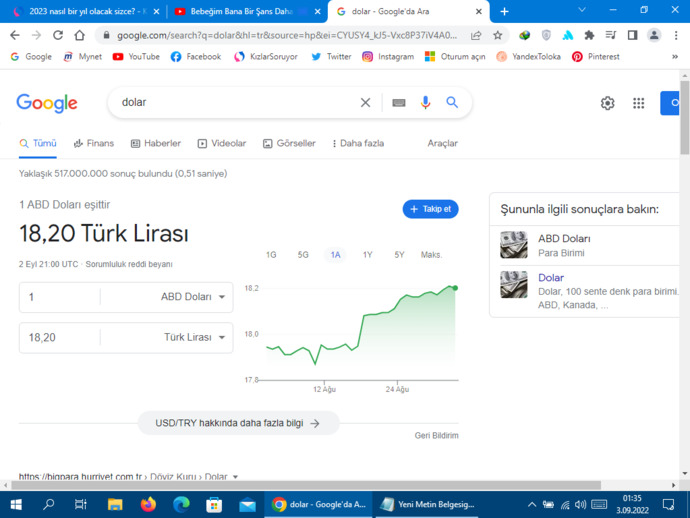Open the Chrome side panel icon
The image size is (690, 518).
pyautogui.click(x=632, y=35)
